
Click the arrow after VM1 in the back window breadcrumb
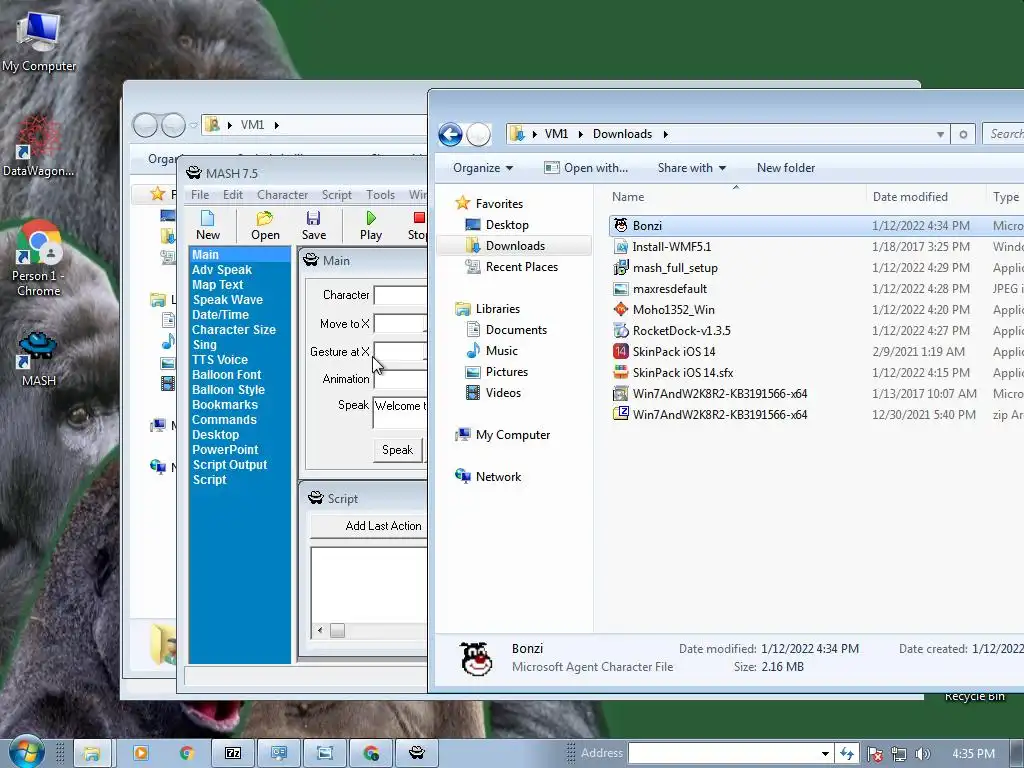coord(276,125)
